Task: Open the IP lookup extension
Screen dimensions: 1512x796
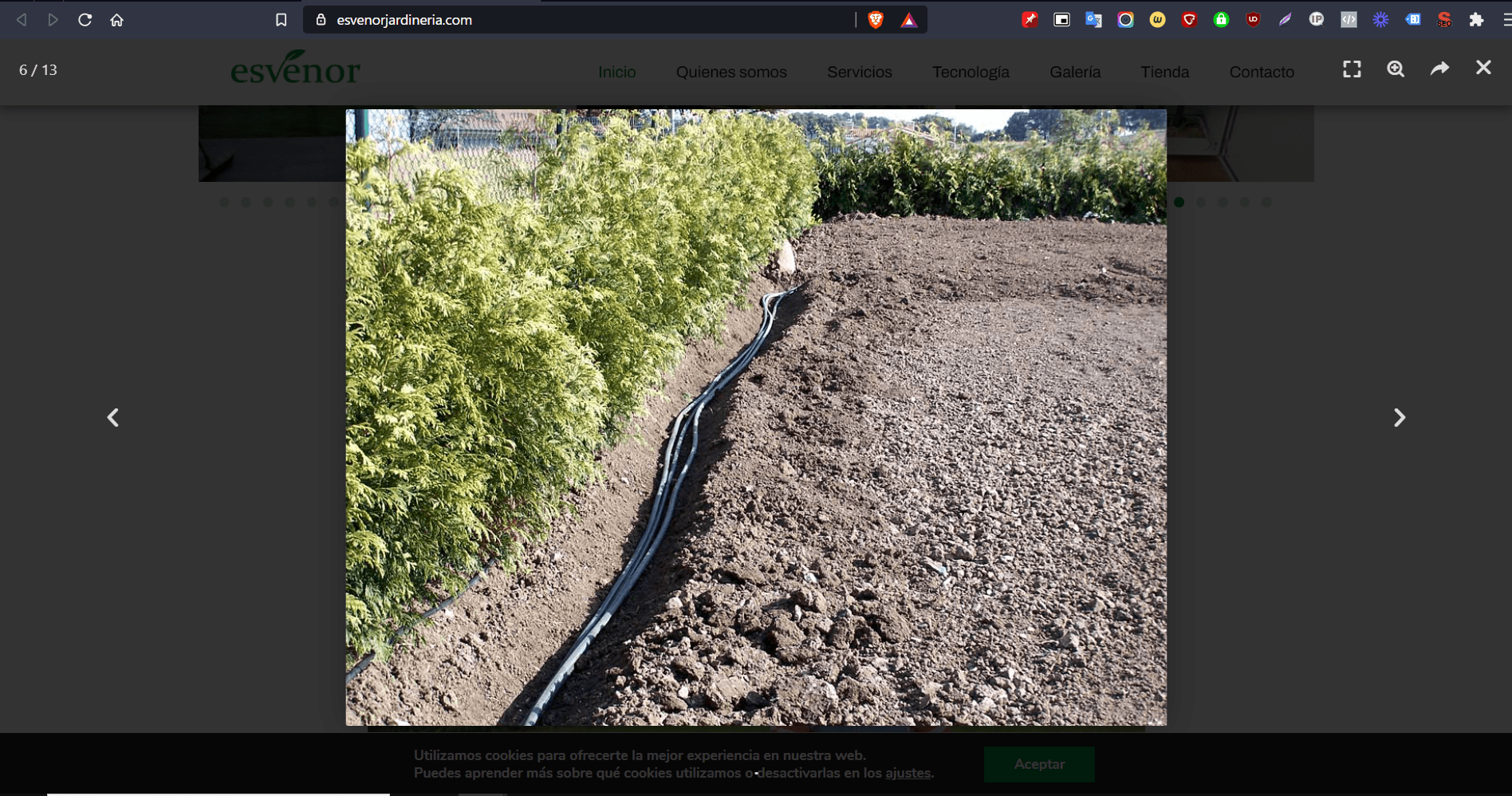Action: click(1317, 20)
